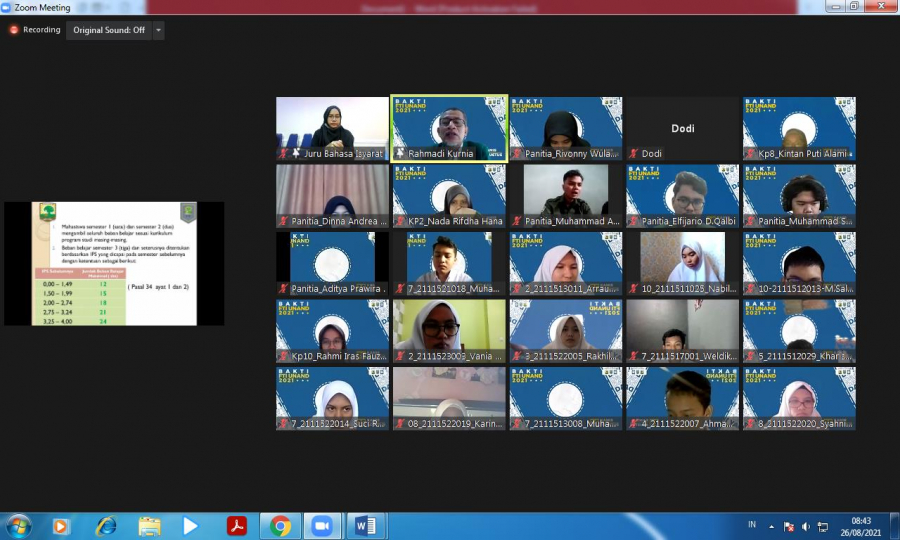Switch to Zoom app in taskbar
The width and height of the screenshot is (900, 540).
point(322,526)
